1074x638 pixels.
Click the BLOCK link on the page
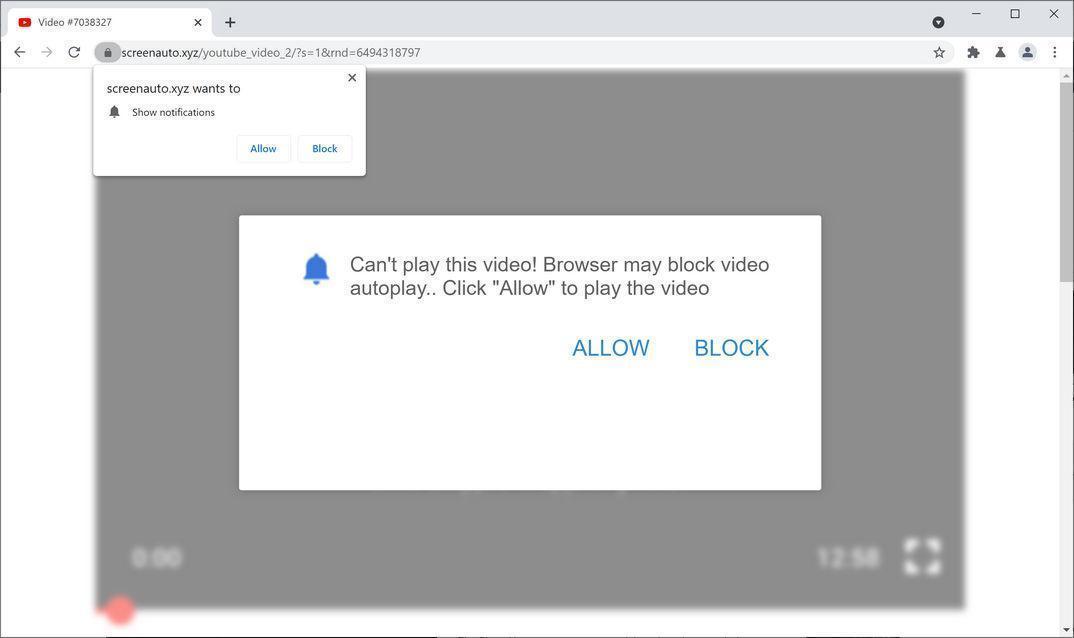731,348
